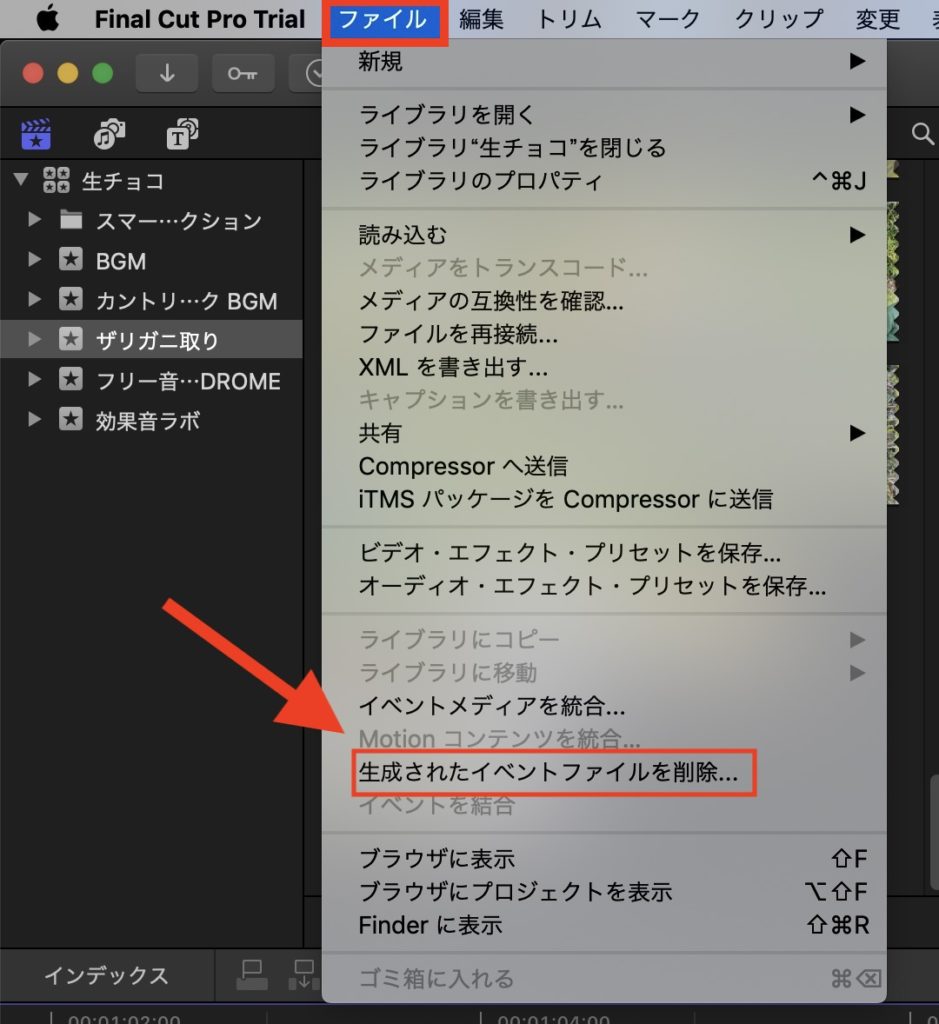Open the Apple menu

pyautogui.click(x=47, y=19)
